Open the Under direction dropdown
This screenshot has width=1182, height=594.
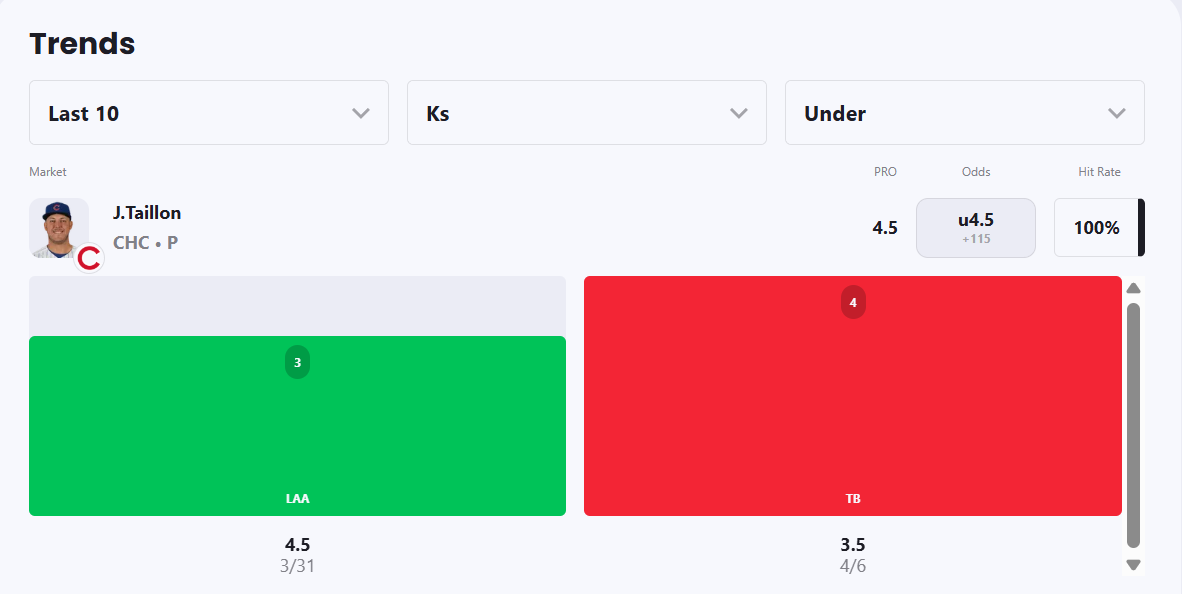pos(964,113)
